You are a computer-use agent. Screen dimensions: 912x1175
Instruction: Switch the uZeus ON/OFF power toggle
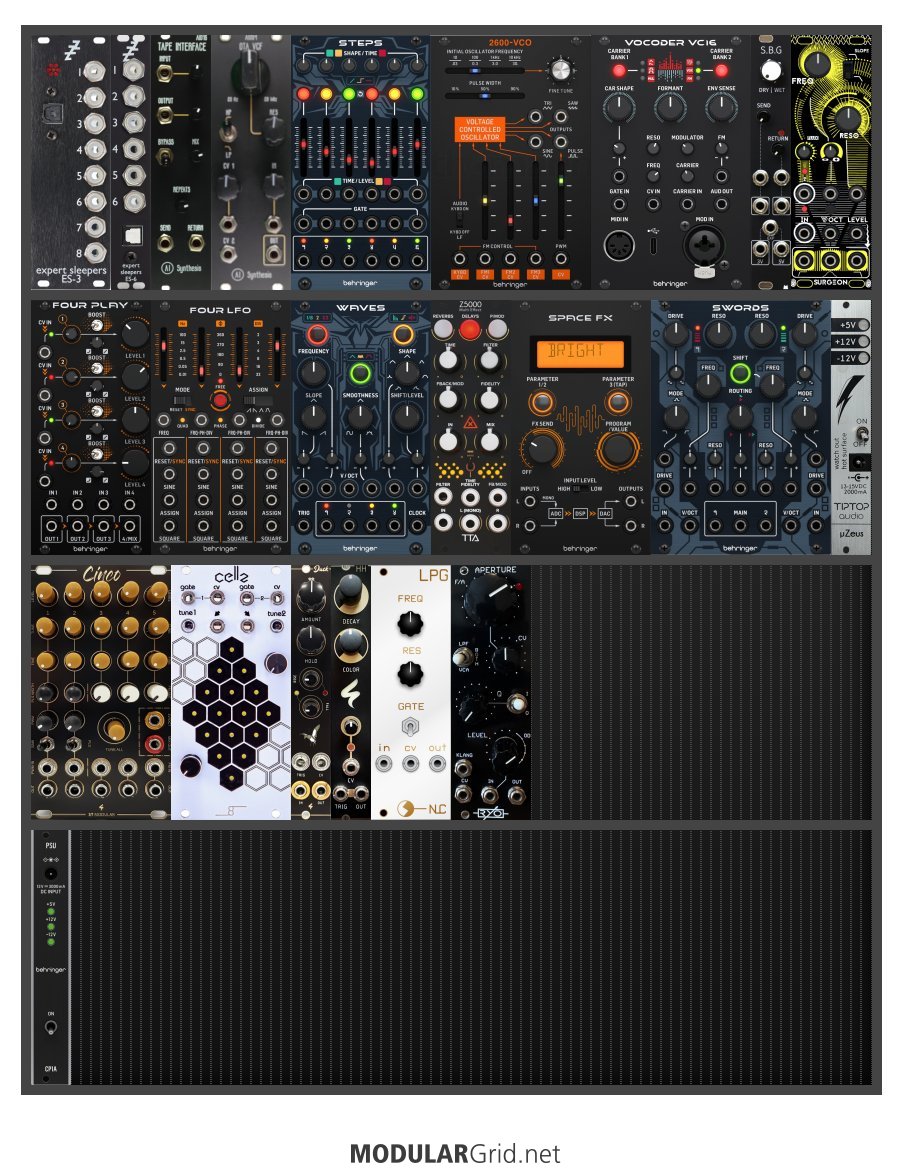pos(861,433)
